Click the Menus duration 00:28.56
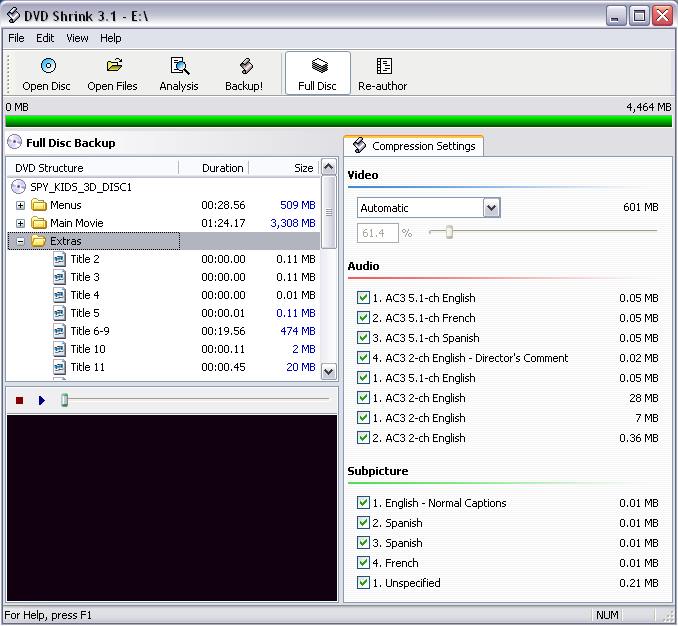 tap(223, 205)
